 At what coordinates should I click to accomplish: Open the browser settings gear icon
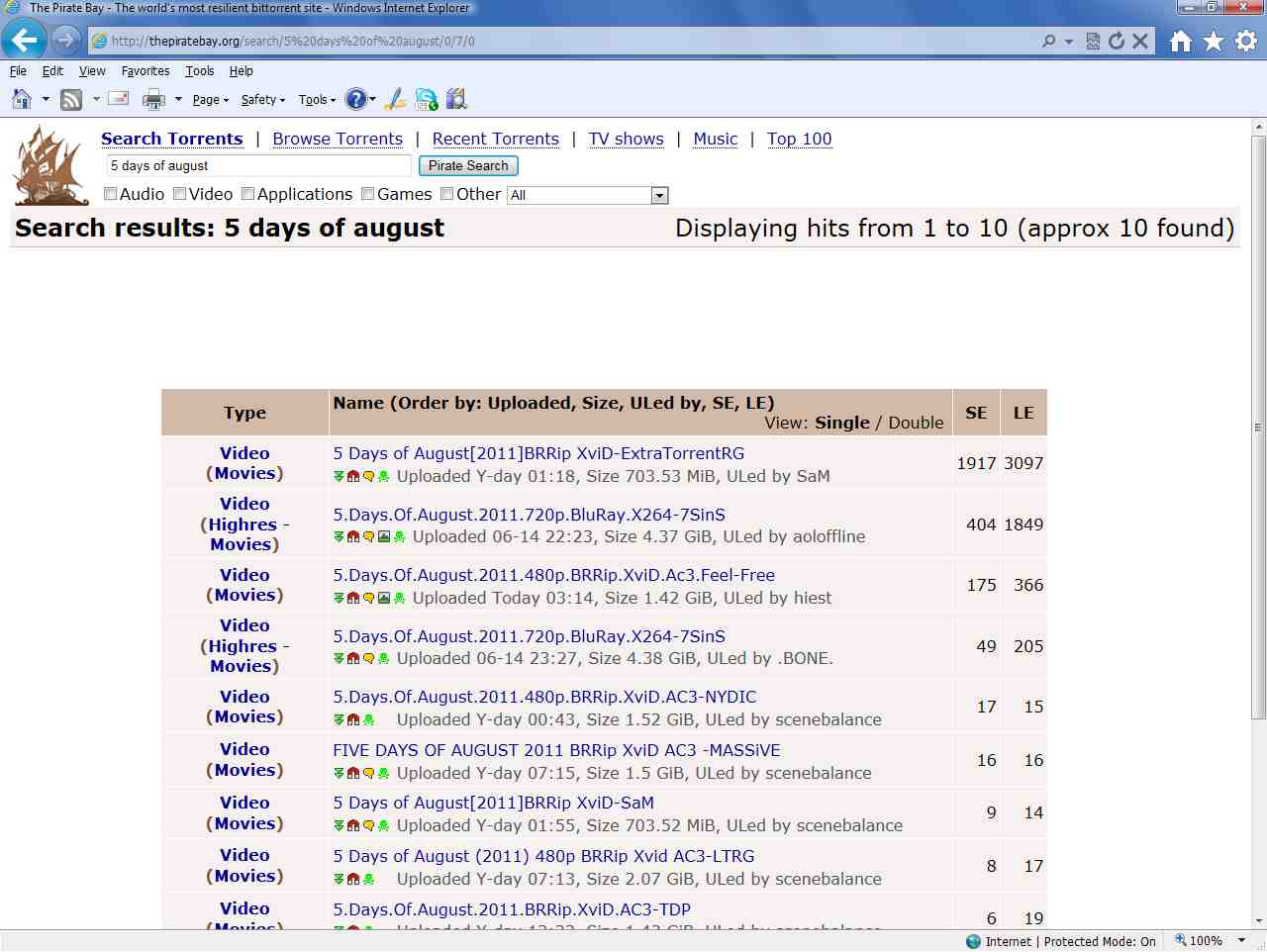click(x=1246, y=41)
